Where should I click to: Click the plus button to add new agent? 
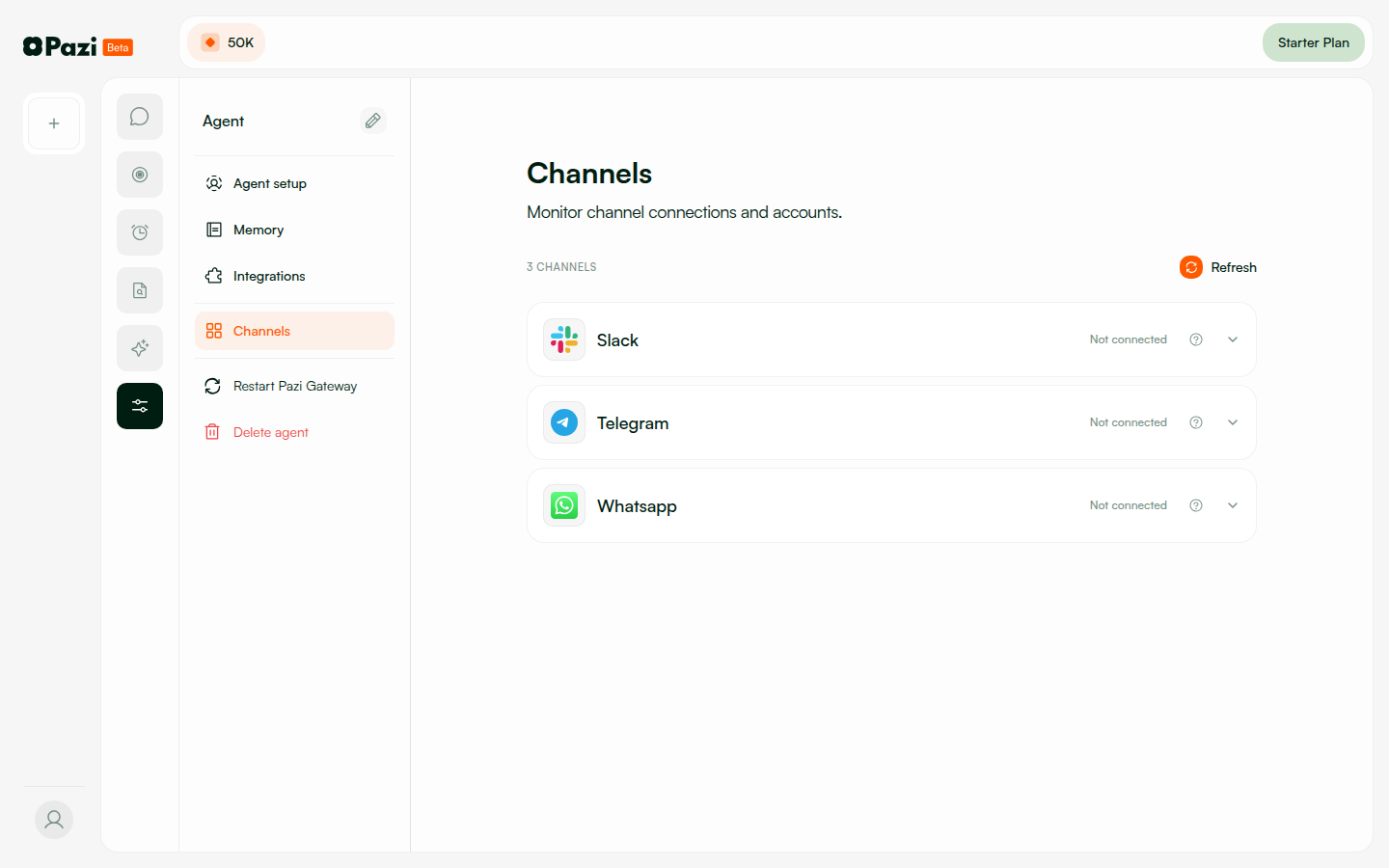pyautogui.click(x=54, y=122)
